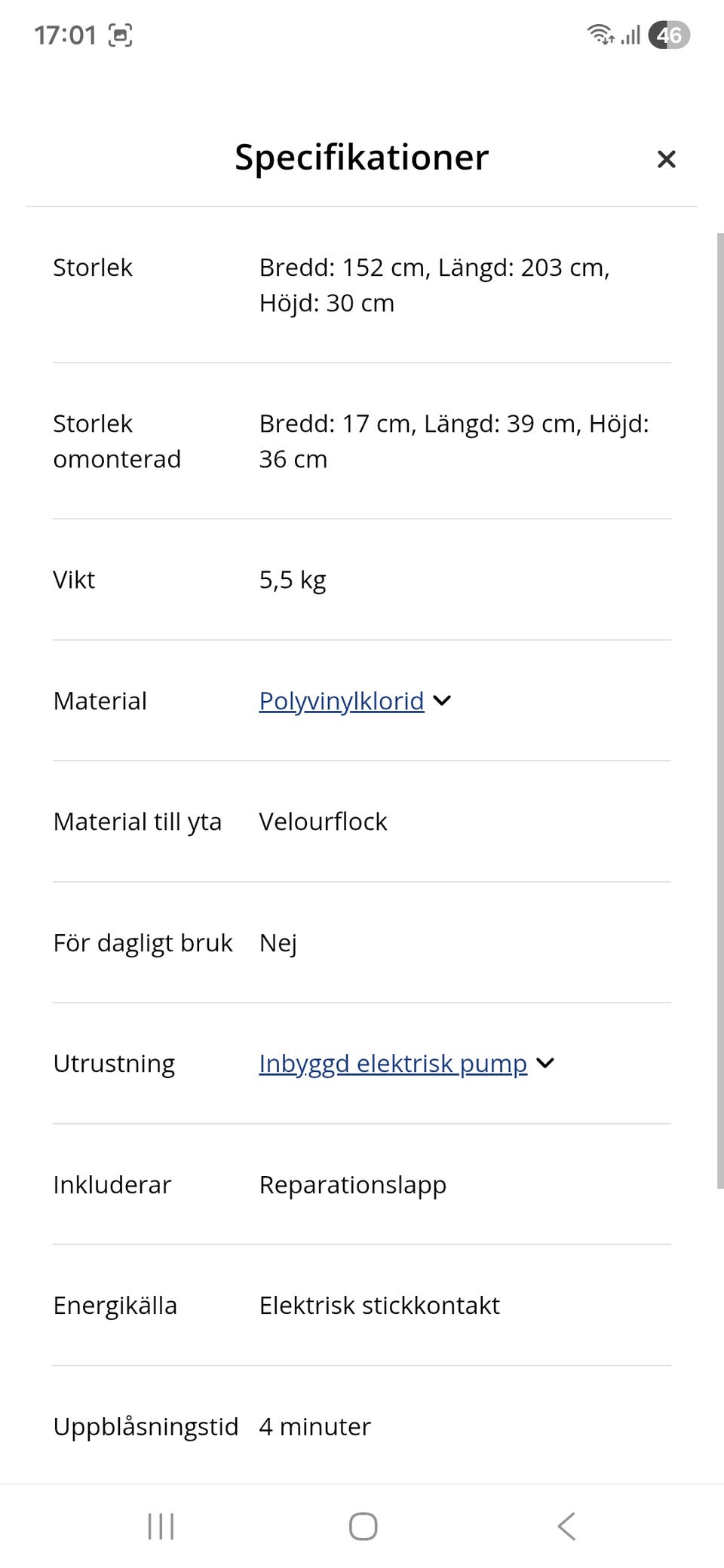This screenshot has height=1568, width=724.
Task: Close the Specifikationer panel
Action: [x=666, y=159]
